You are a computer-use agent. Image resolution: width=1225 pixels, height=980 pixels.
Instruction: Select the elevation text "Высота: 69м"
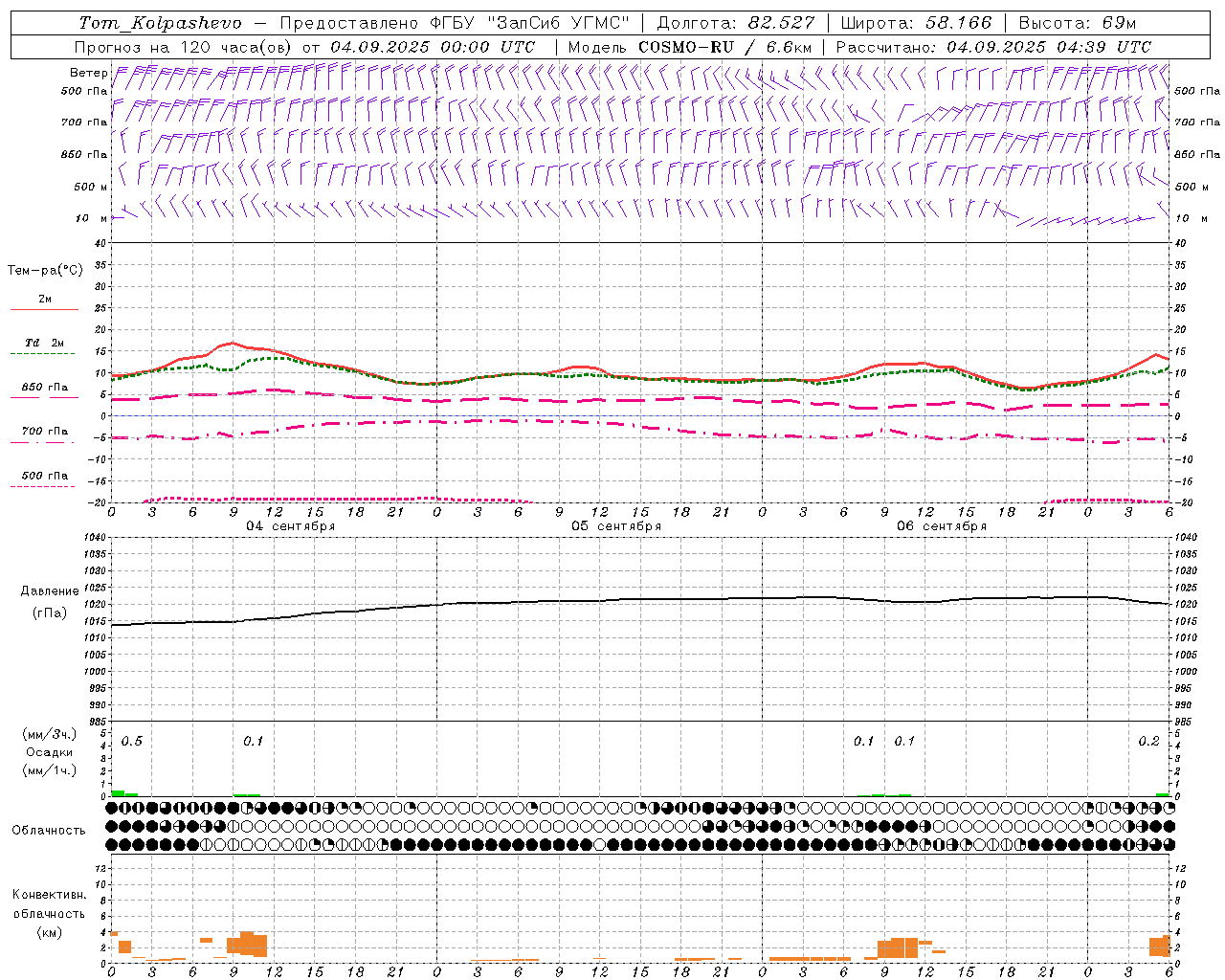[1077, 23]
